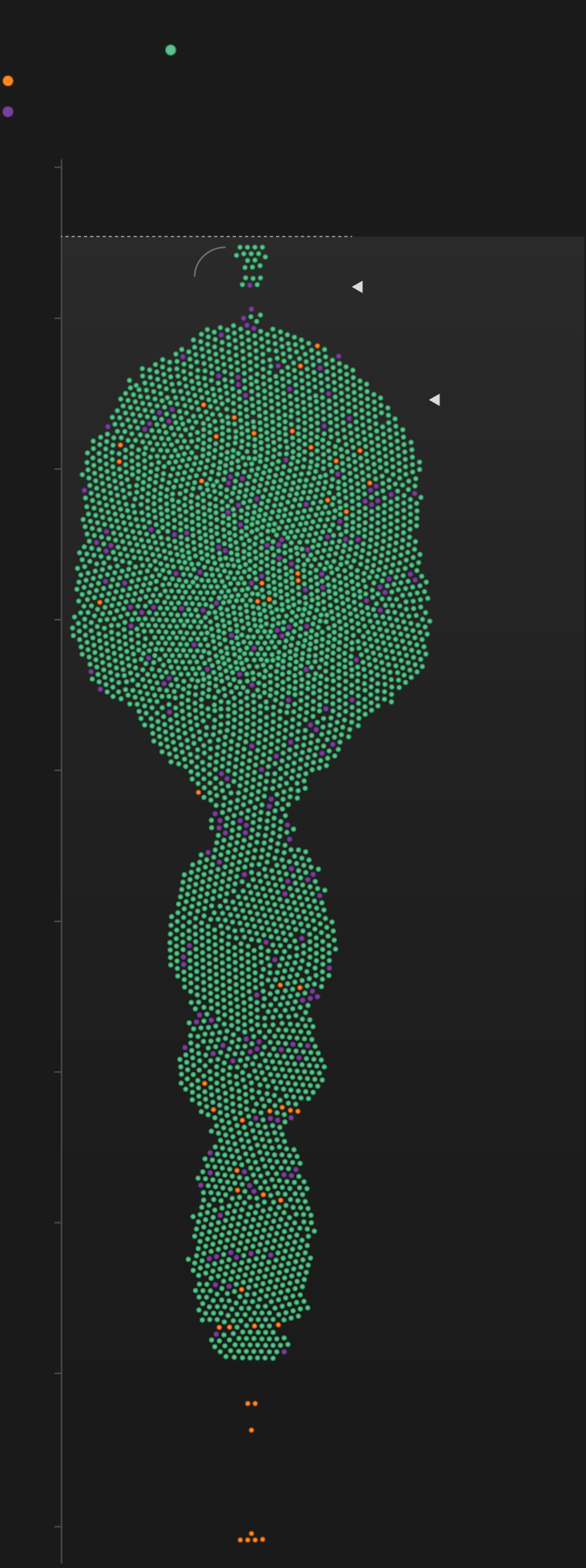Select the purple dot at the large cluster's peak
The image size is (586, 1568).
pyautogui.click(x=251, y=309)
